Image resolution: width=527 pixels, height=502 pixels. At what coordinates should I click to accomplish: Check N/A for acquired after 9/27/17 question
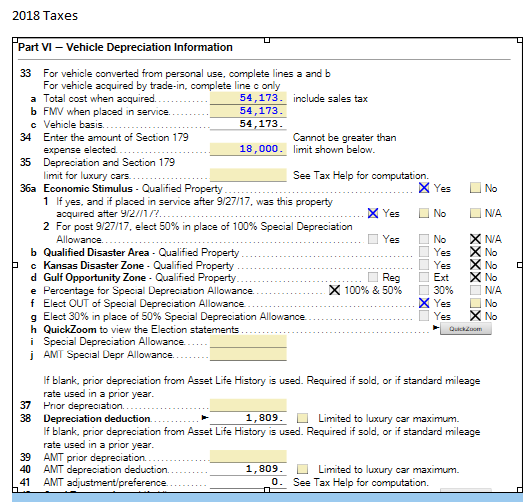[475, 213]
